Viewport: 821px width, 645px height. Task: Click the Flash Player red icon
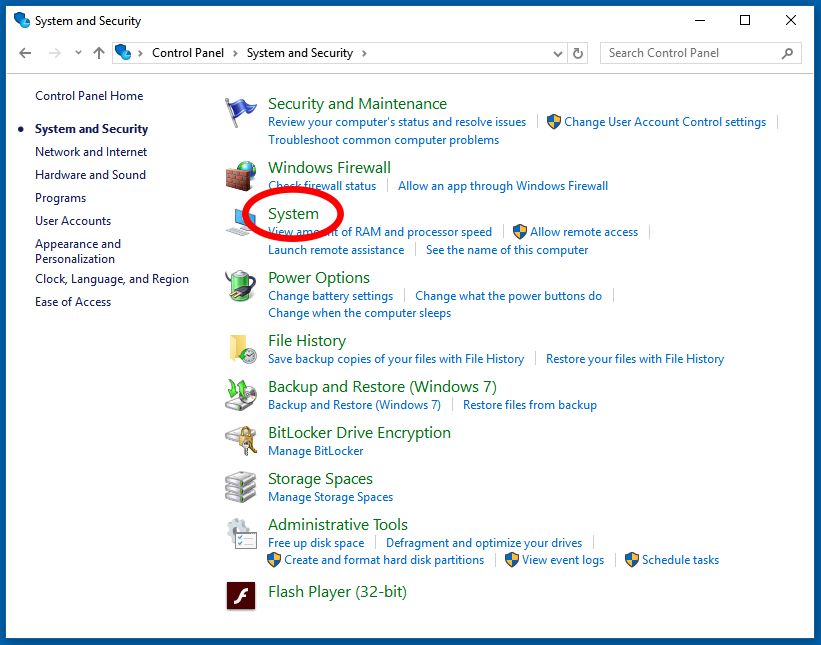241,596
